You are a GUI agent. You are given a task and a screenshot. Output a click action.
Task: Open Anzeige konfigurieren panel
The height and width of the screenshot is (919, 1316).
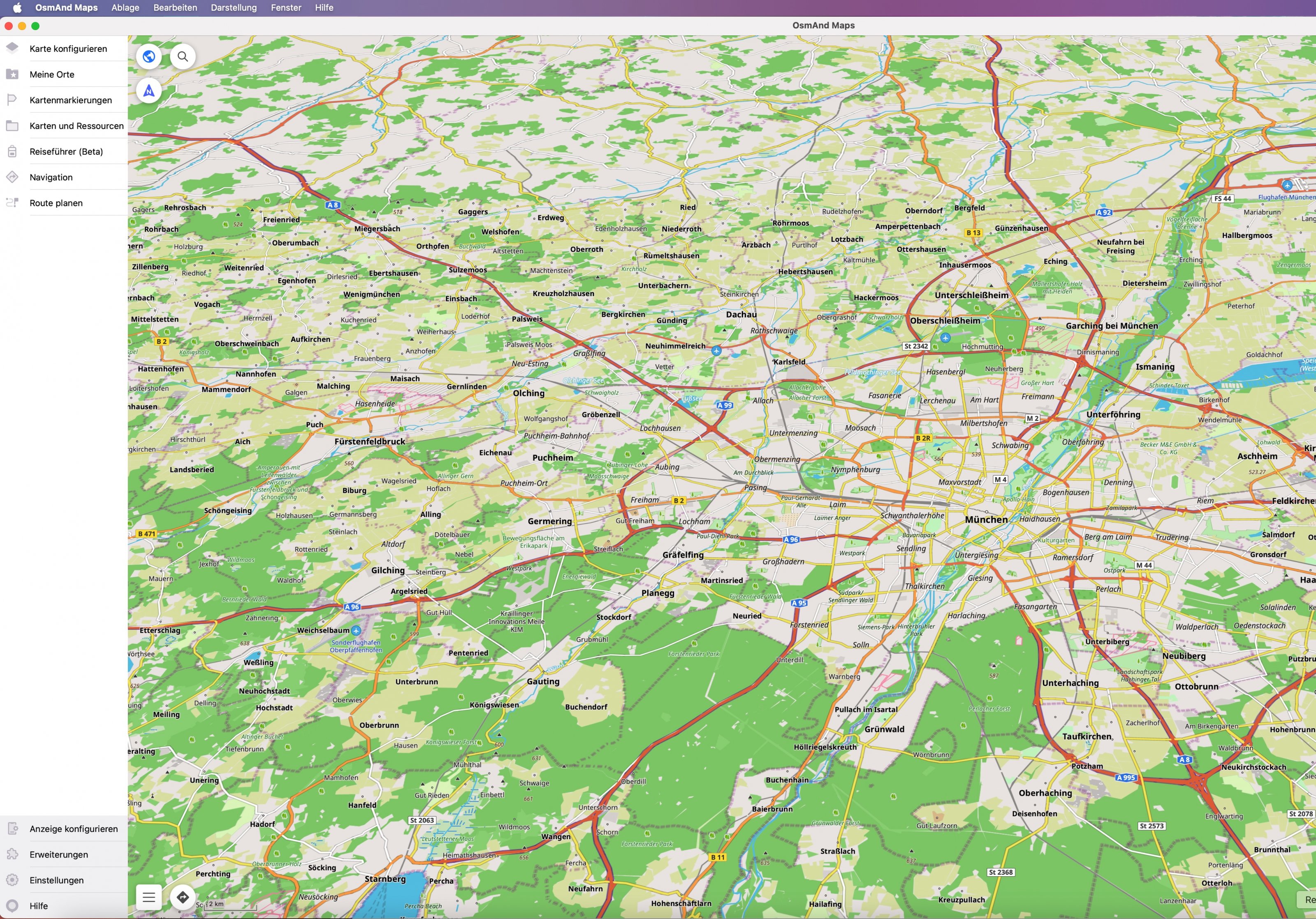point(73,828)
